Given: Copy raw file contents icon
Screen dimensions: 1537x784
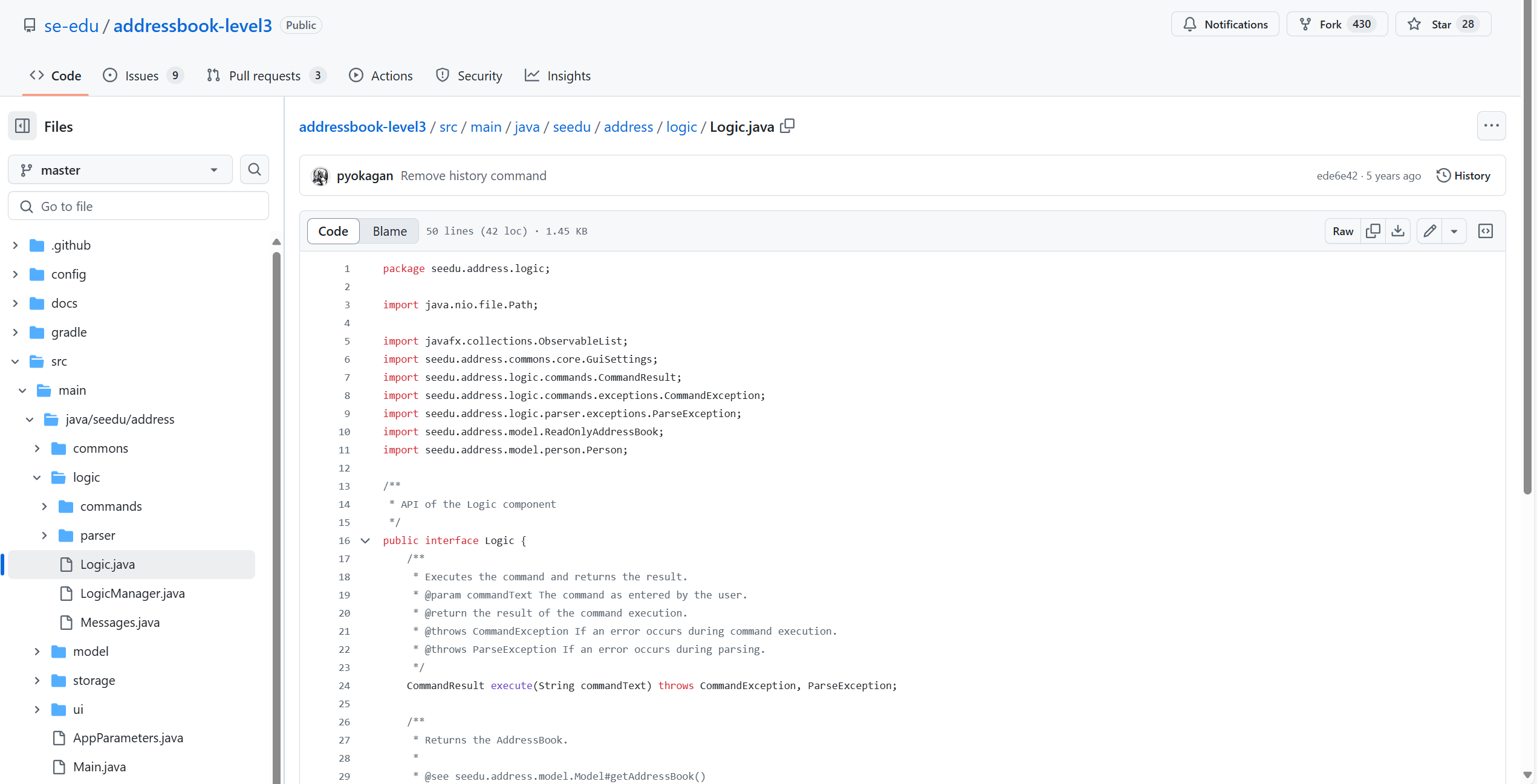Looking at the screenshot, I should [x=1373, y=231].
